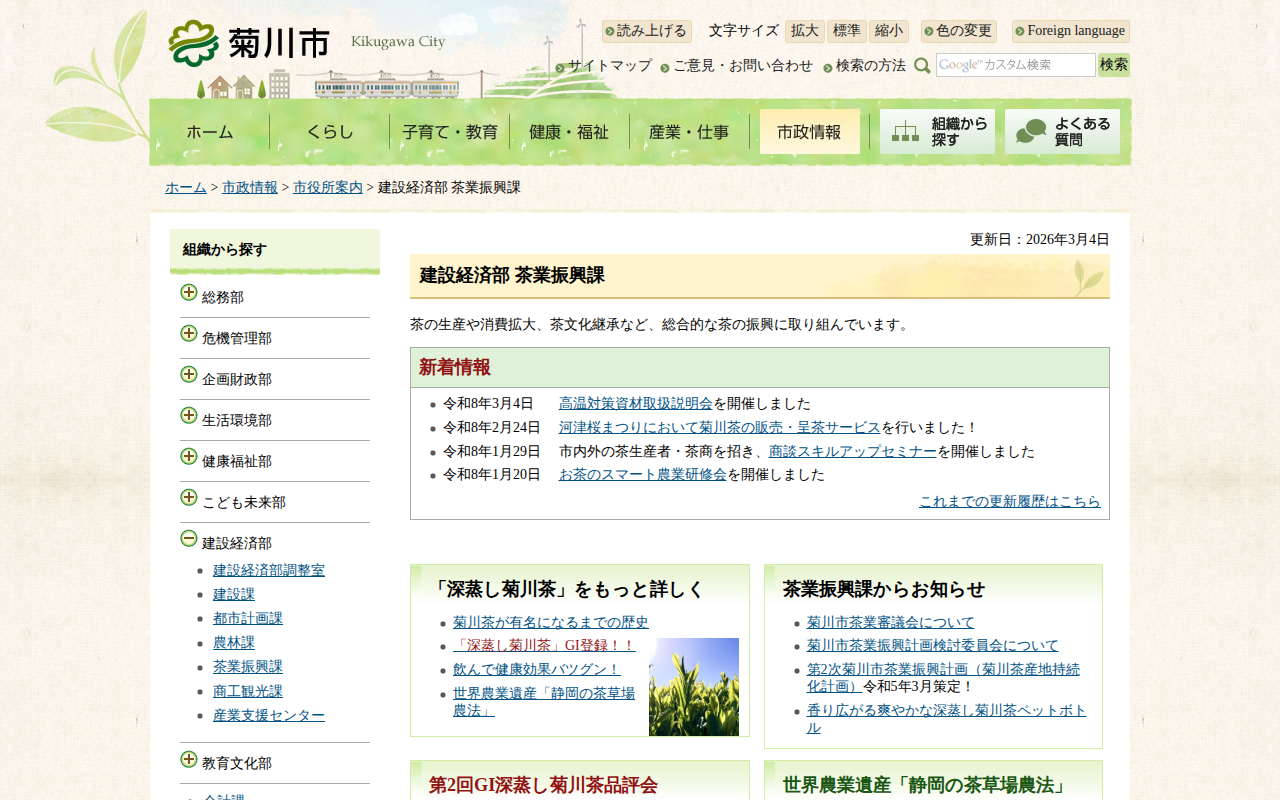Screen dimensions: 1280x800
Task: Open the organization chart search button
Action: point(937,132)
